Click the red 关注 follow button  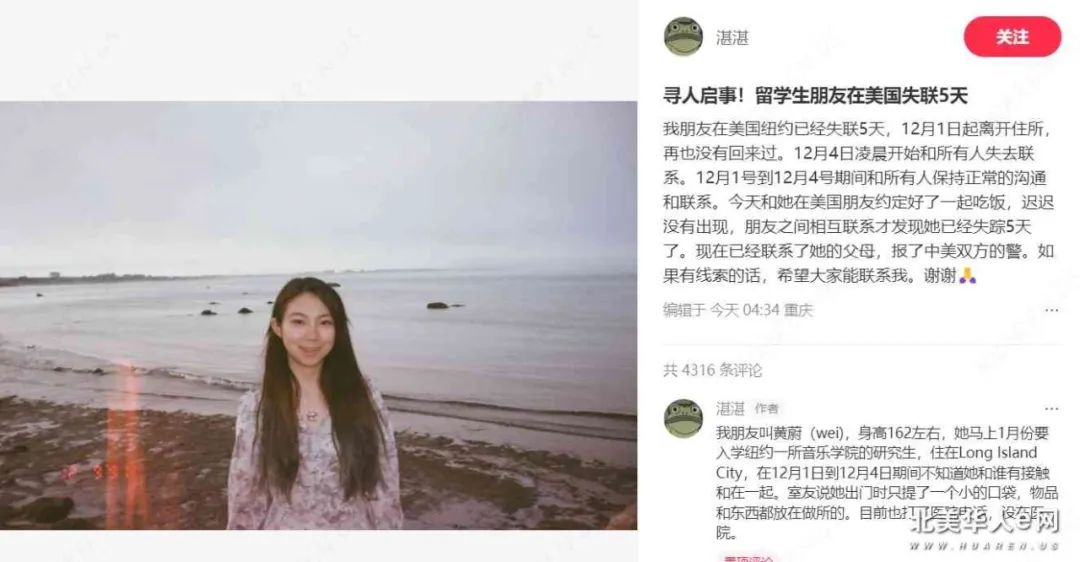pos(1012,37)
